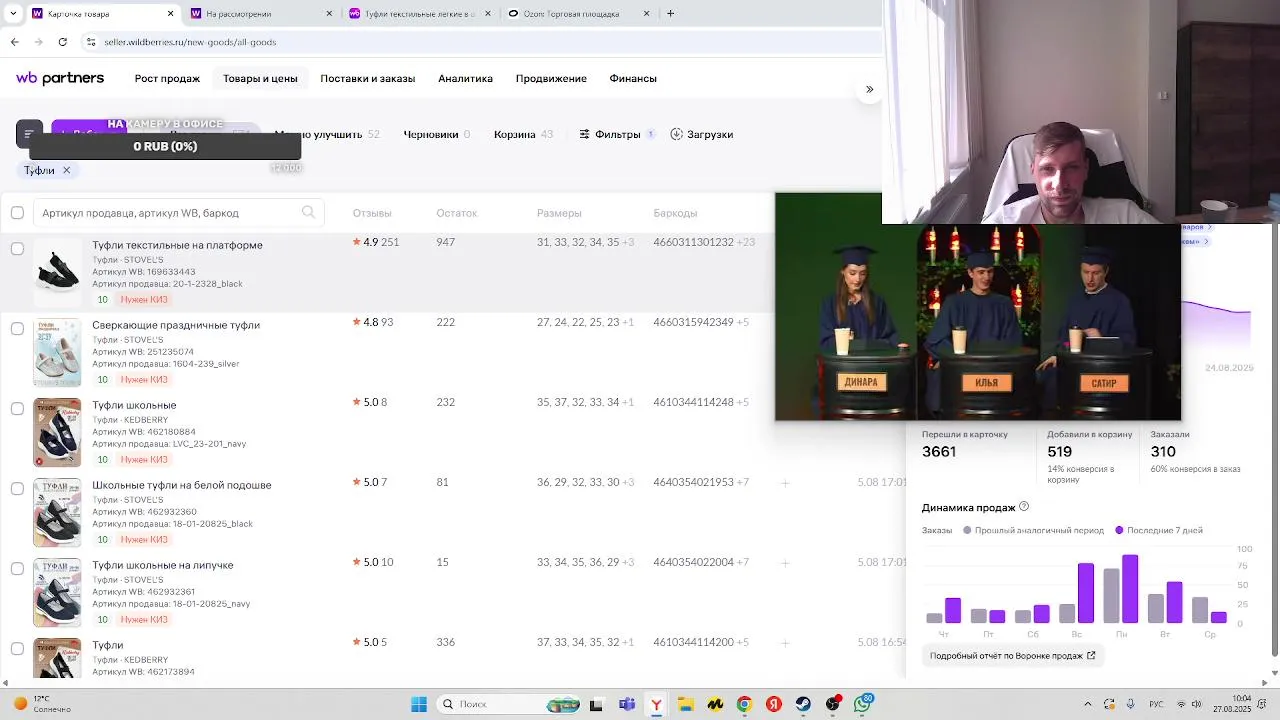Viewport: 1280px width, 720px height.
Task: Expand the header with double-chevron icon
Action: (x=869, y=89)
